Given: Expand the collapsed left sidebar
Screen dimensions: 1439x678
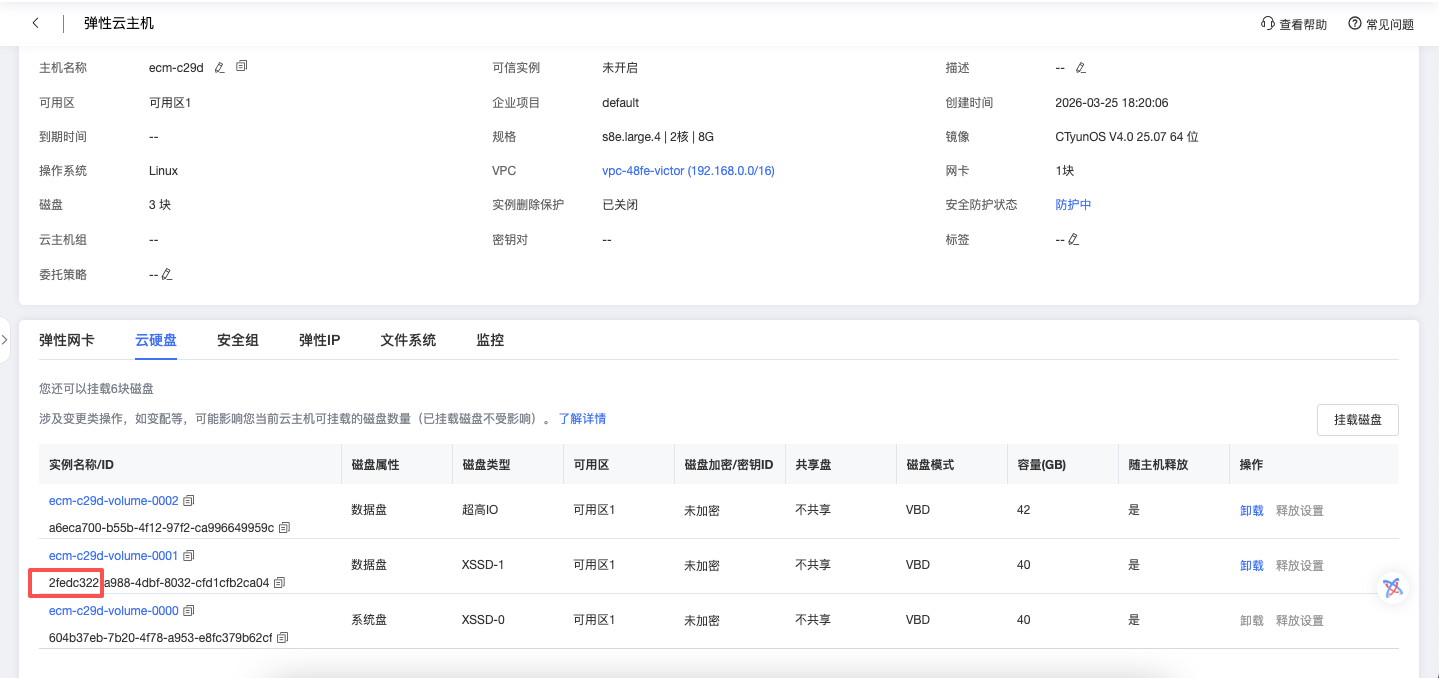Looking at the screenshot, I should 5,340.
